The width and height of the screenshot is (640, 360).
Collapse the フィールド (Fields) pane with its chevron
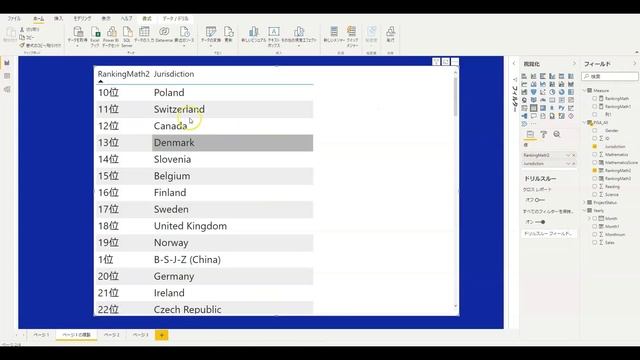pyautogui.click(x=635, y=64)
